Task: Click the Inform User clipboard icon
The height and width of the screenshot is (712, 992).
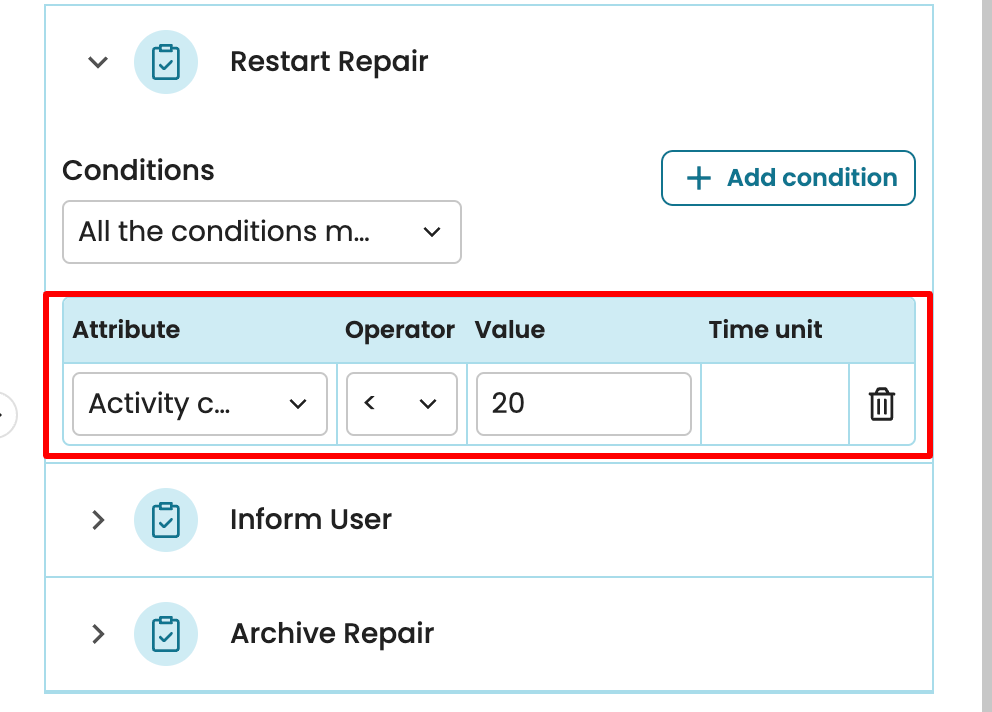Action: [165, 520]
